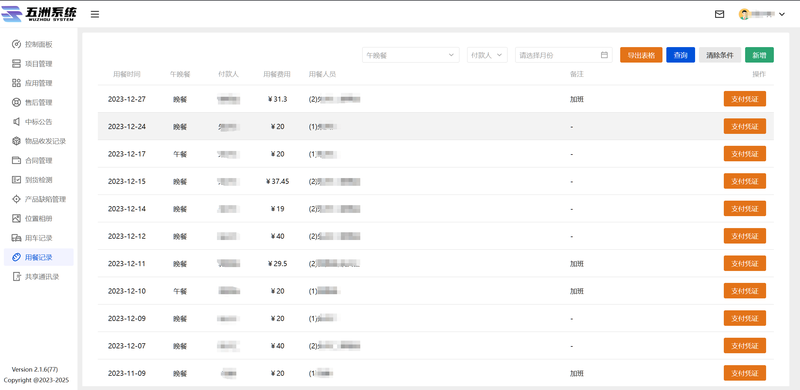This screenshot has width=800, height=390.
Task: Click 支付凭证 for 2023-12-14 row
Action: click(x=744, y=209)
